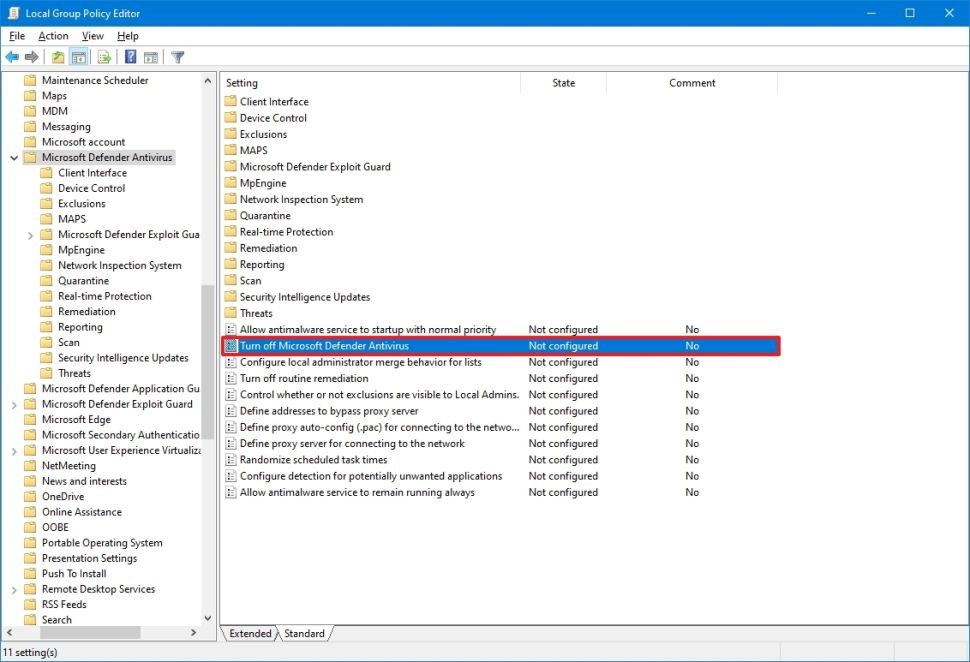Click folder icon of Quarantine in settings list

[231, 215]
